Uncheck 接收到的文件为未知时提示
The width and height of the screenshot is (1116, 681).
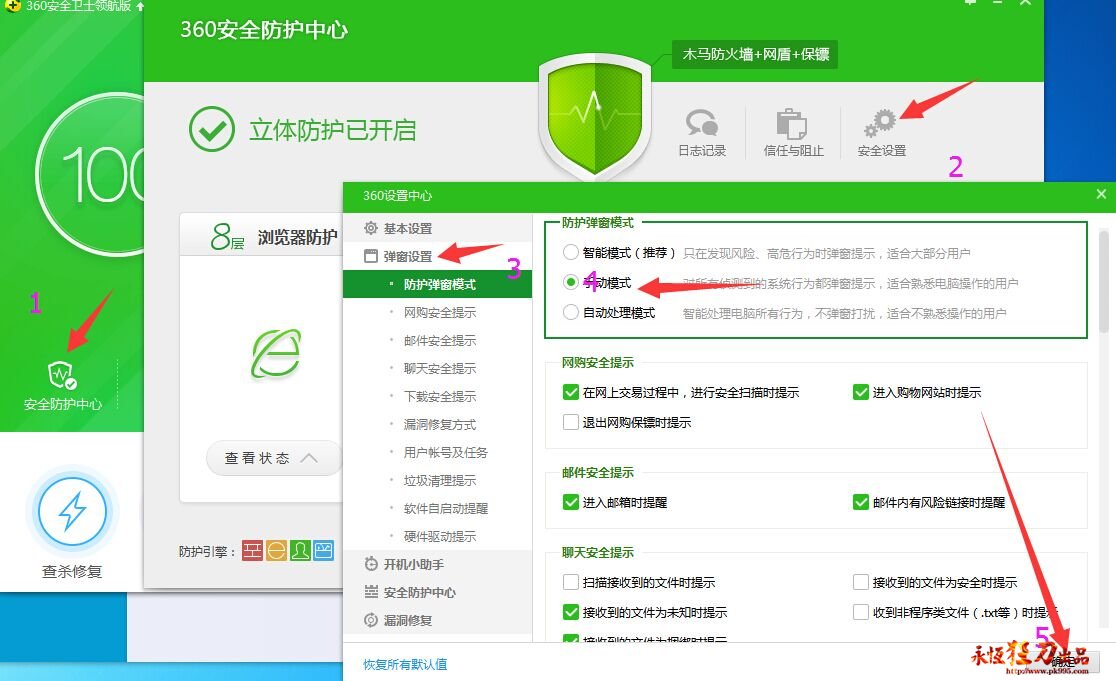click(x=571, y=612)
